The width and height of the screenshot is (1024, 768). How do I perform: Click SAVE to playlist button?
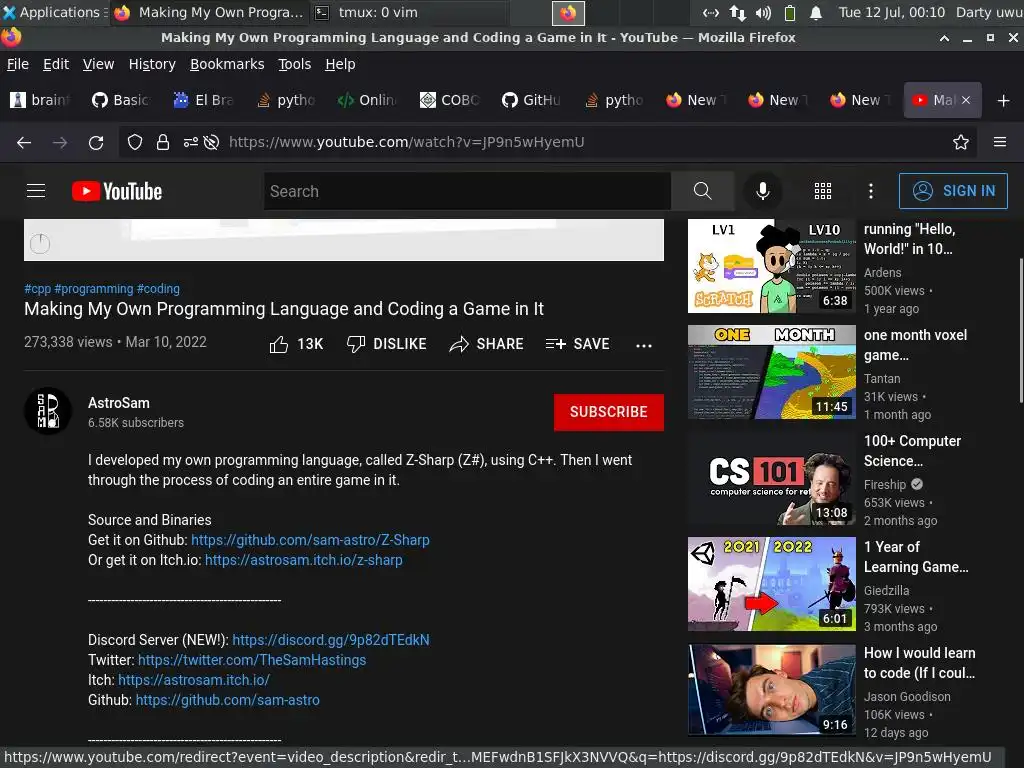coord(577,344)
